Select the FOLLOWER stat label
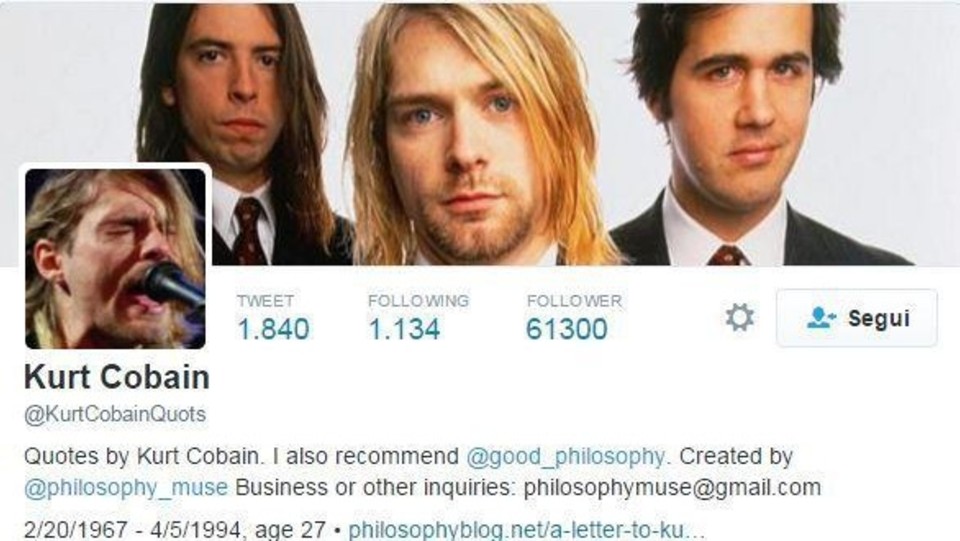Screen dimensions: 960x541 click(574, 301)
